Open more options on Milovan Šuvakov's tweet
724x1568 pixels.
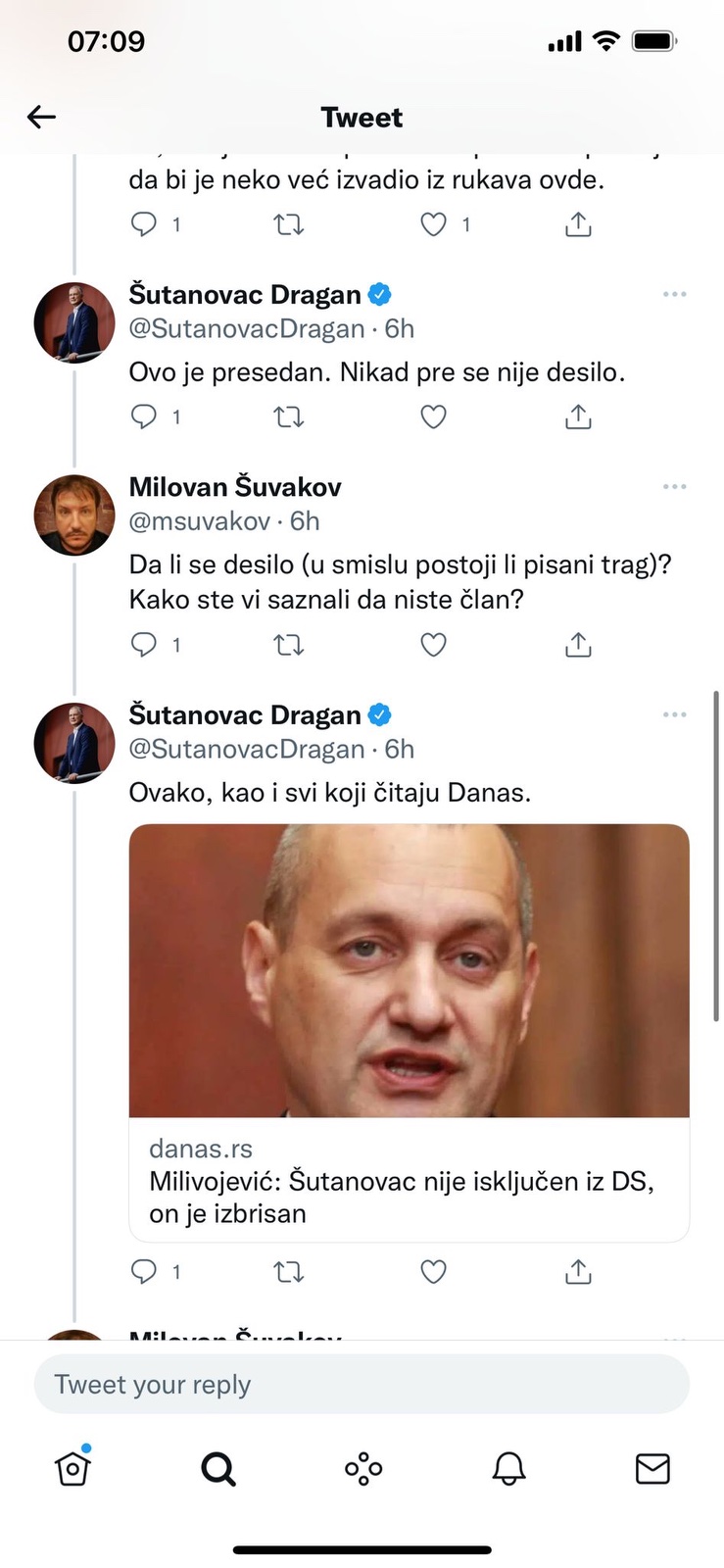(x=674, y=487)
